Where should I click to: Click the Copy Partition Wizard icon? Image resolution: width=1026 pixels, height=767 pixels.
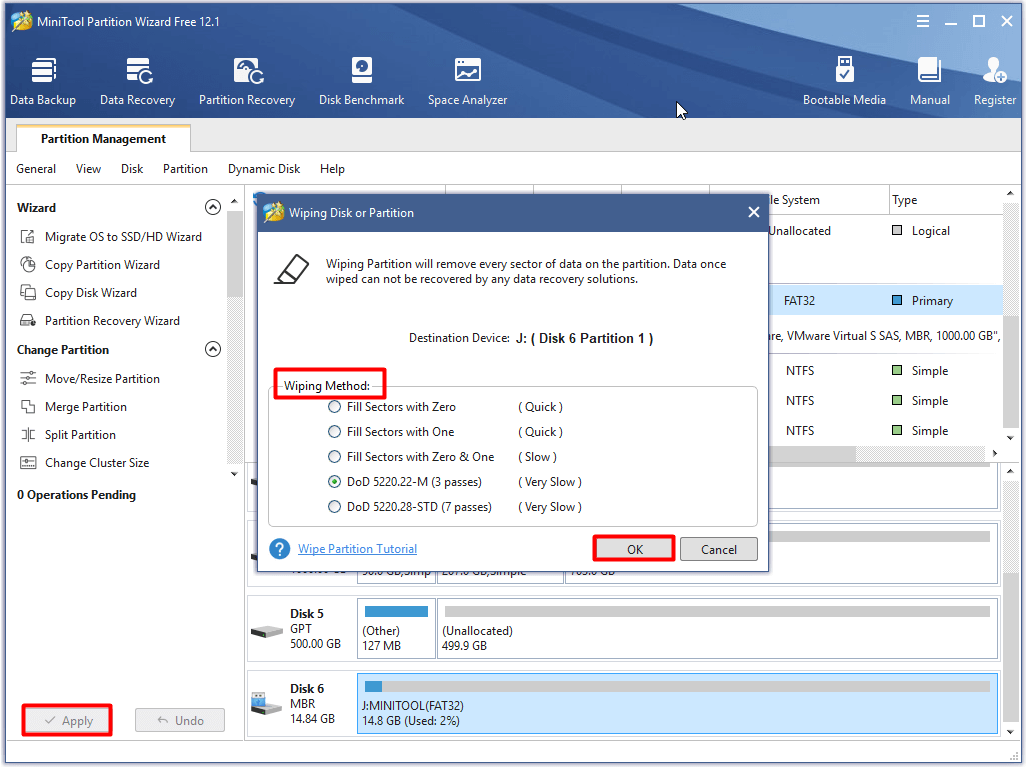27,264
